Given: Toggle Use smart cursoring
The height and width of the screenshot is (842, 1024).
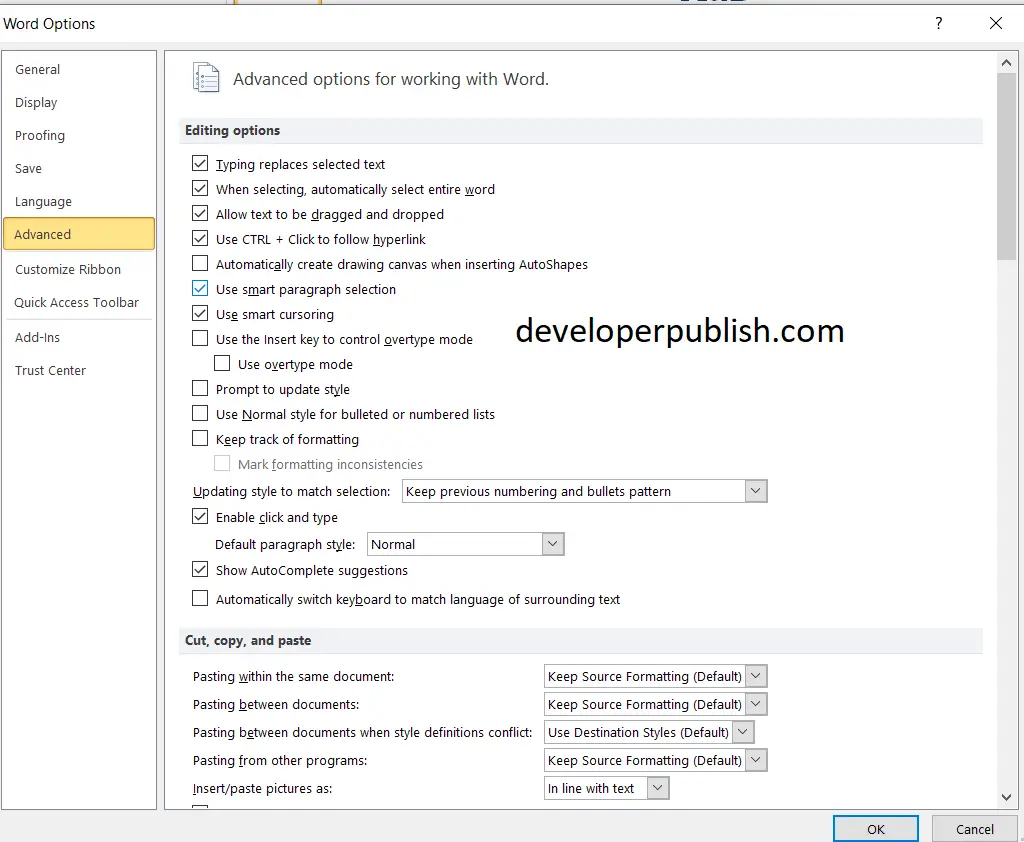Looking at the screenshot, I should coord(200,314).
